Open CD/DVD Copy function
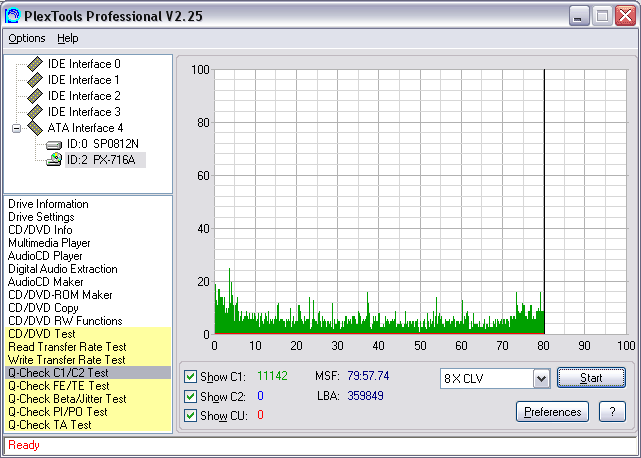Screen dimensions: 641x458 (x=43, y=308)
